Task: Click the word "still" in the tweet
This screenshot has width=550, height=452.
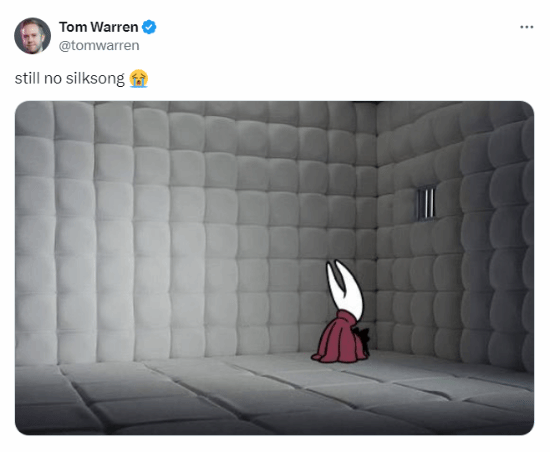Action: coord(27,78)
